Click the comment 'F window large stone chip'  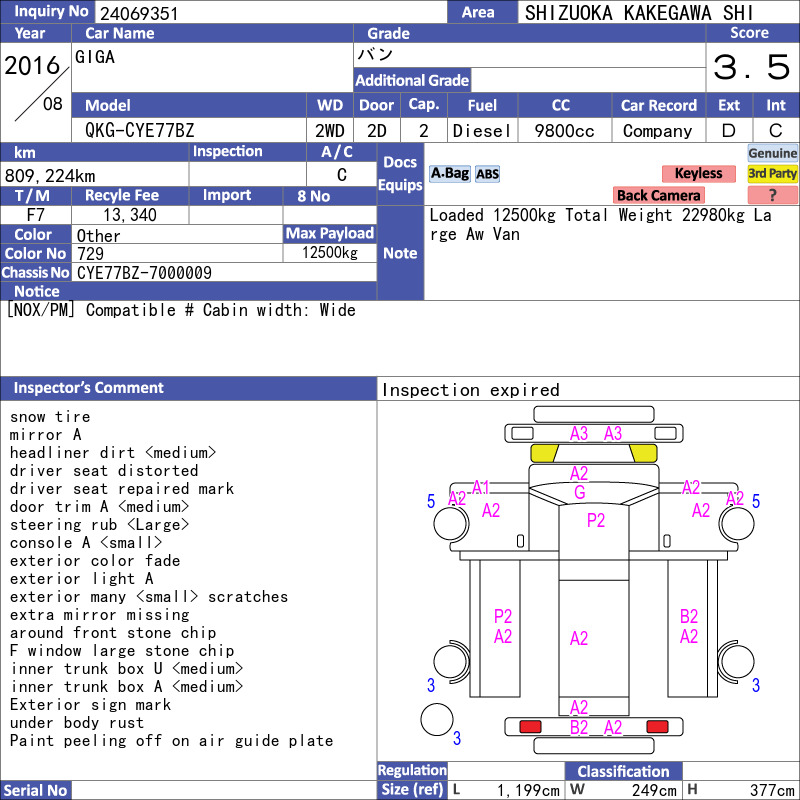click(122, 651)
